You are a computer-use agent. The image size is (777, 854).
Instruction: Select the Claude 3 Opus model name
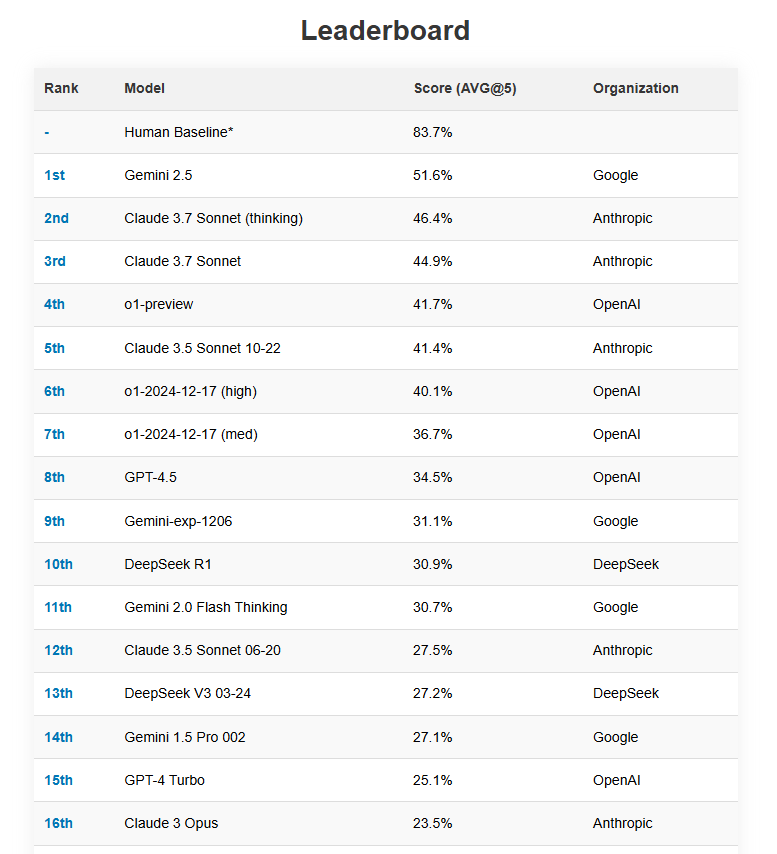171,824
